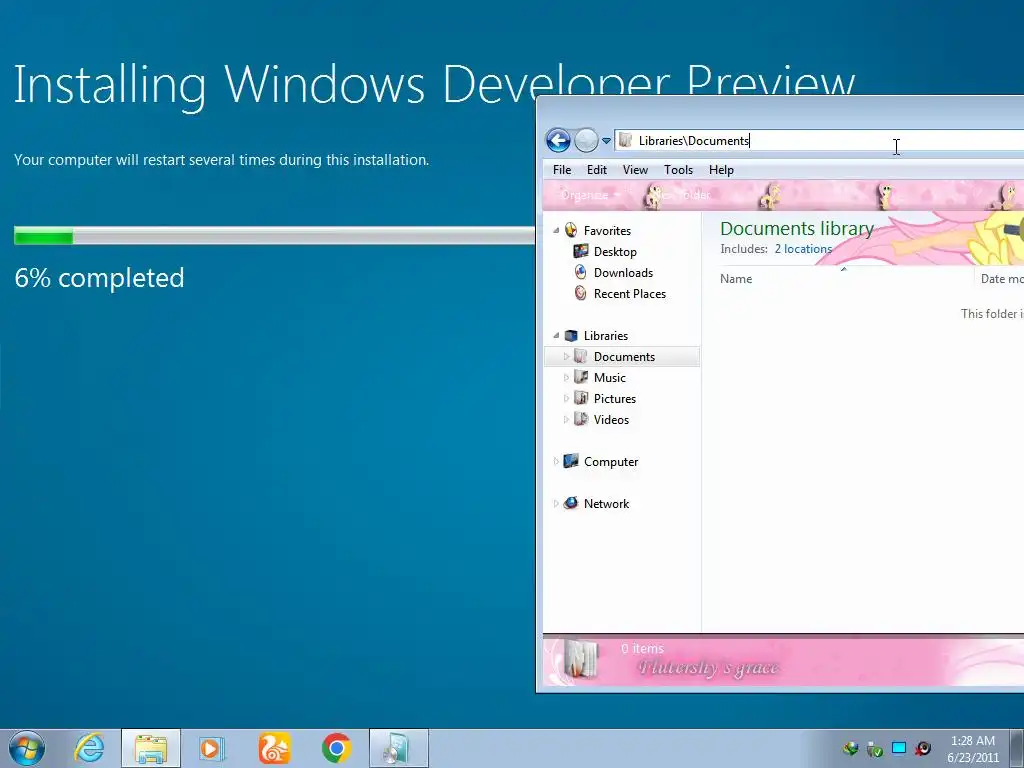Click the Computer icon in navigation pane
Image resolution: width=1024 pixels, height=768 pixels.
pos(571,460)
